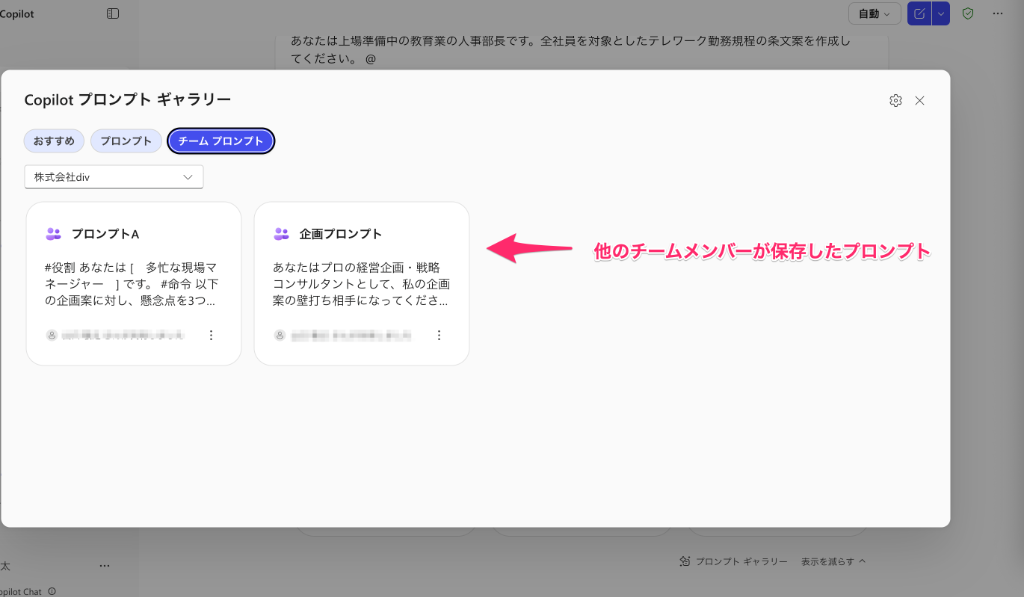Open prompt gallery settings gear
This screenshot has height=597, width=1024.
(895, 100)
